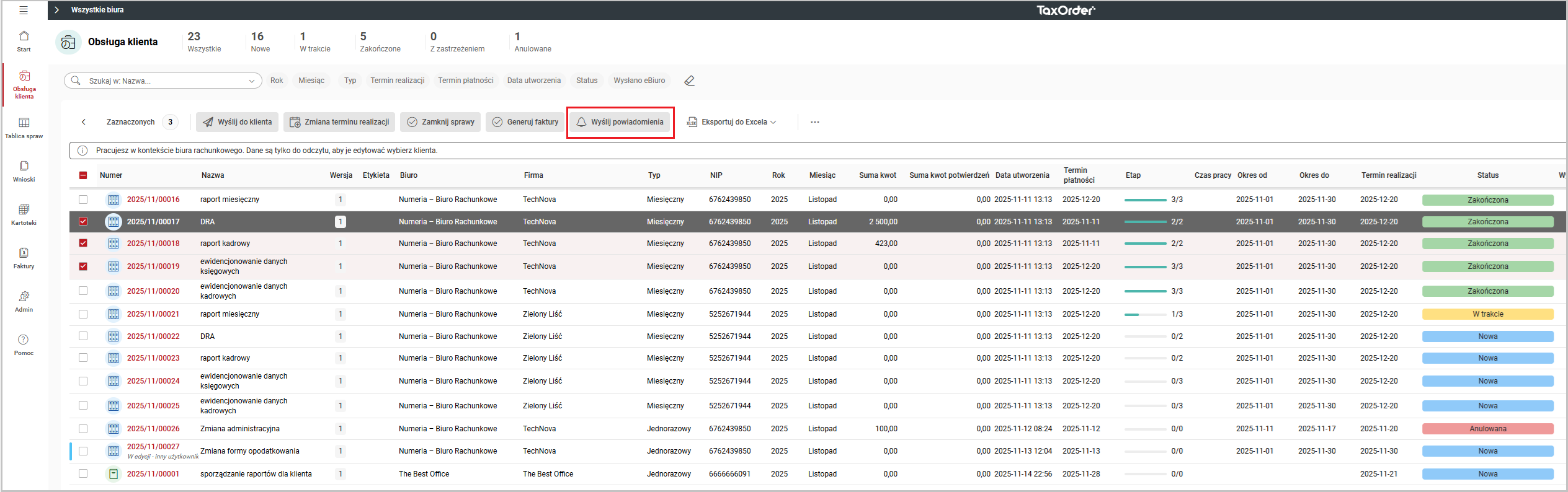
Task: Click Wyślij powiadomienia button
Action: click(620, 122)
